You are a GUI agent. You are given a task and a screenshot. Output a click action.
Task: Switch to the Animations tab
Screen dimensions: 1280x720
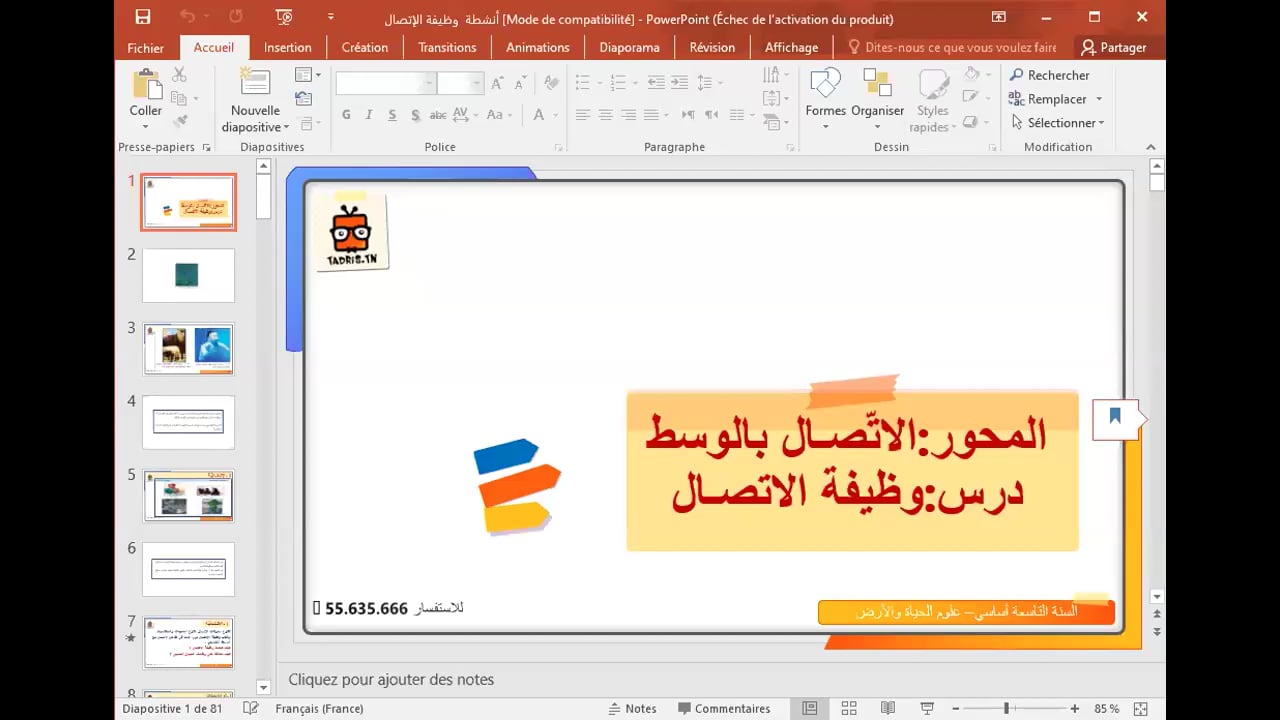coord(537,47)
